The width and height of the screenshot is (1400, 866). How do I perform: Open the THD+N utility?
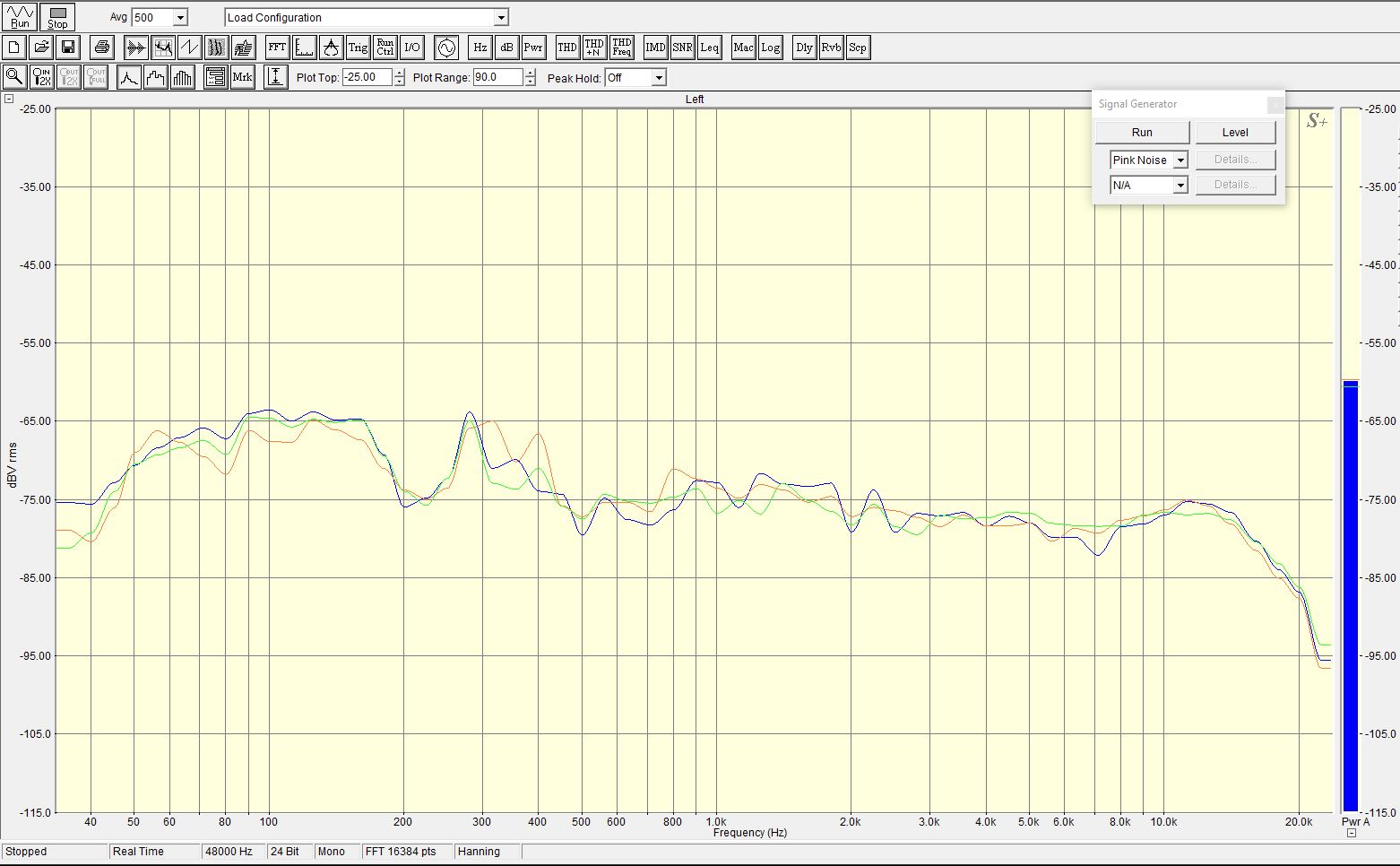tap(594, 48)
